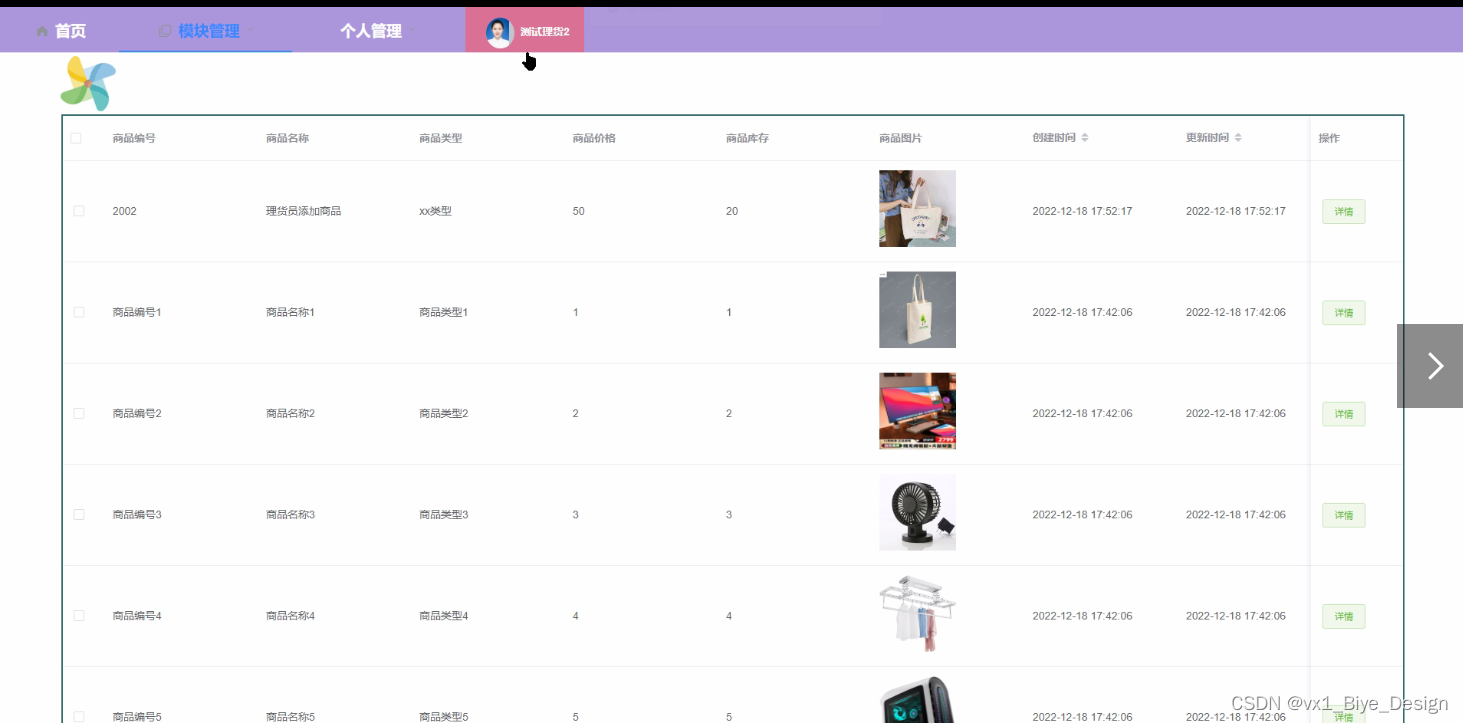Select checkbox for row 2002
The height and width of the screenshot is (723, 1463).
79,211
